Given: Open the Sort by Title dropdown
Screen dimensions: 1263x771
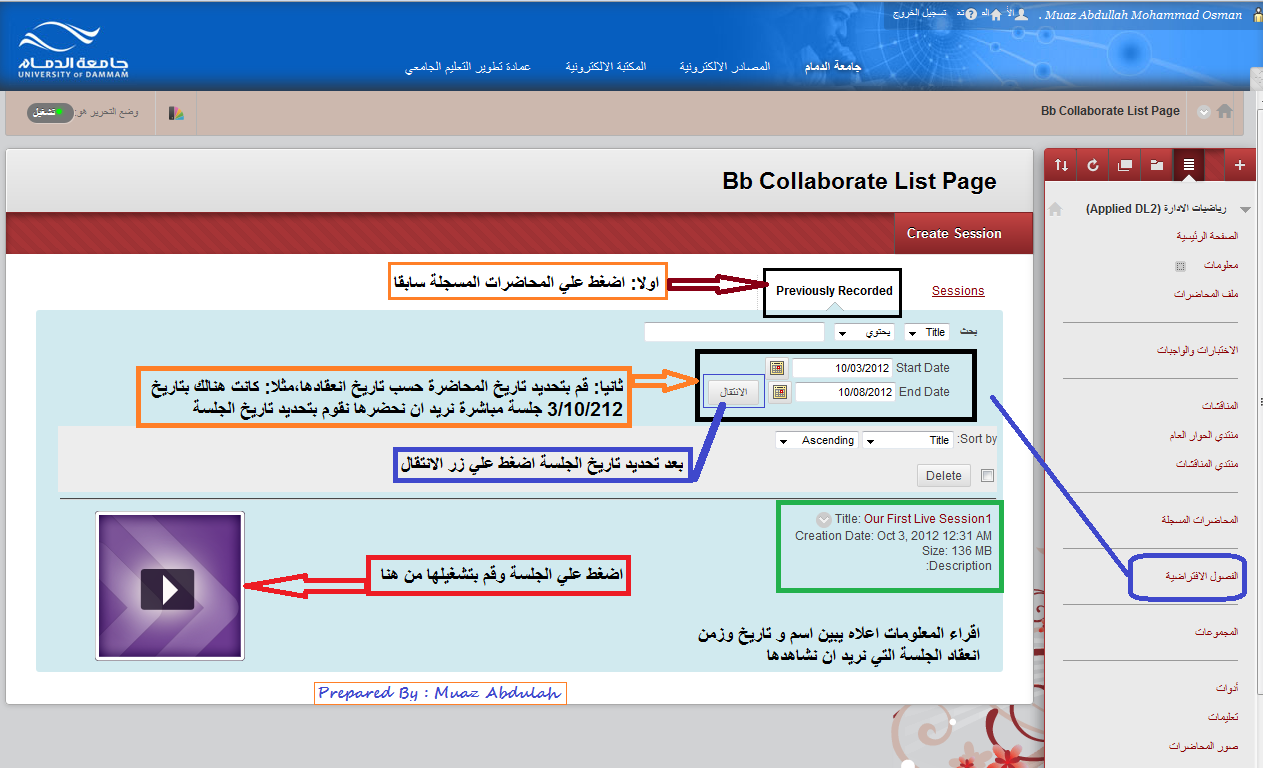Looking at the screenshot, I should coord(909,440).
